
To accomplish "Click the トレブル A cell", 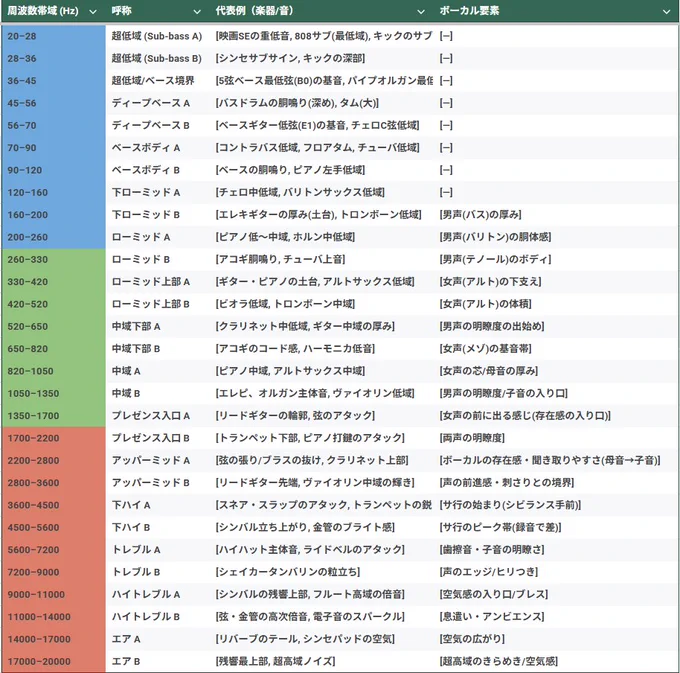I will click(x=158, y=550).
